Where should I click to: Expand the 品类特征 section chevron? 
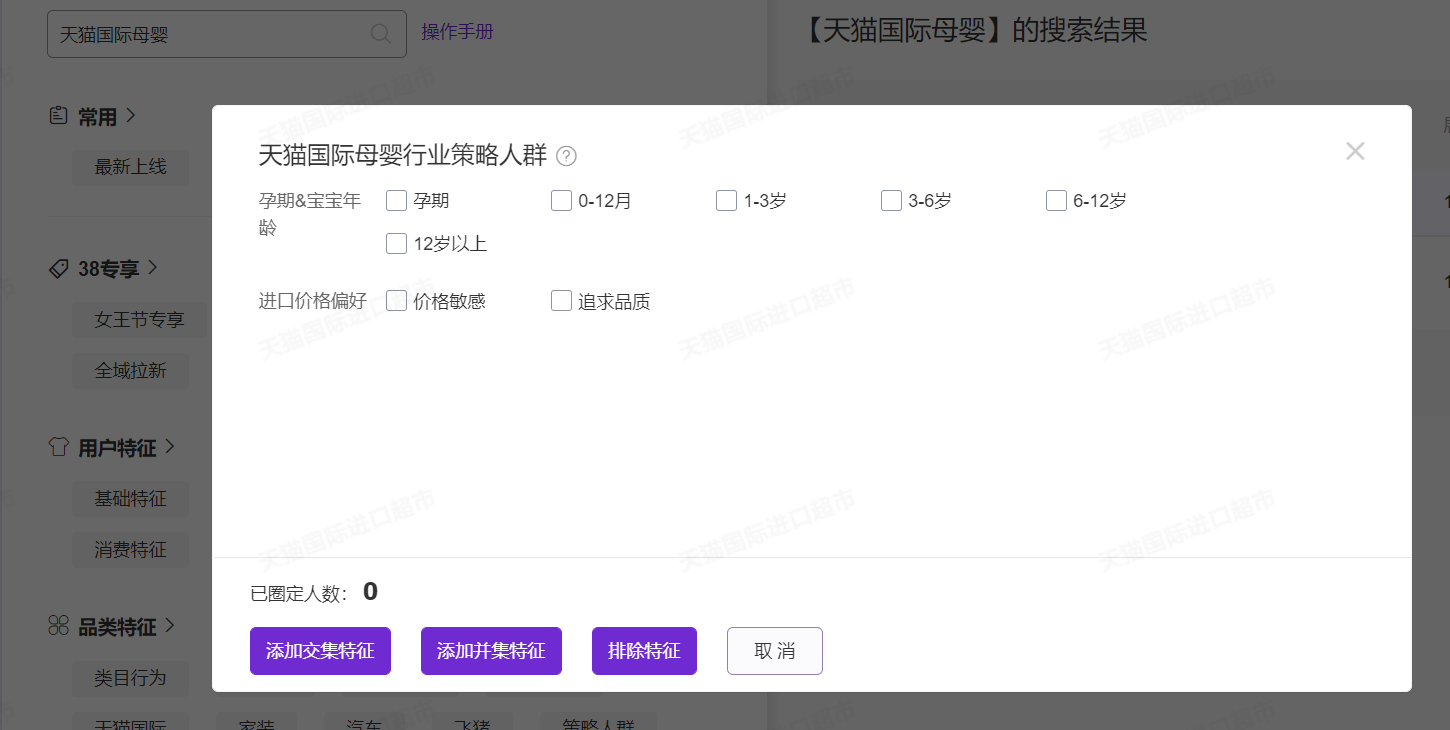coord(169,626)
